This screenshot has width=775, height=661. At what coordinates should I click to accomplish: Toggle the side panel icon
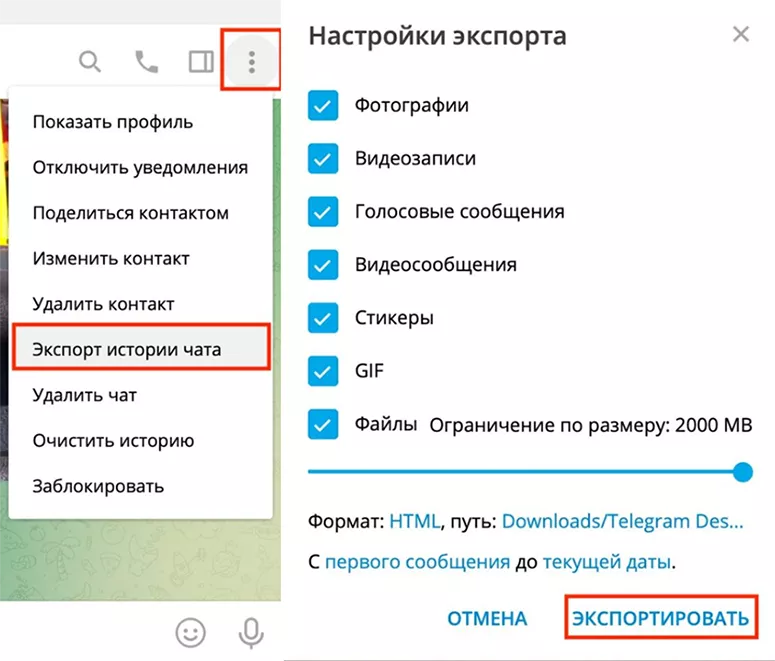point(201,62)
